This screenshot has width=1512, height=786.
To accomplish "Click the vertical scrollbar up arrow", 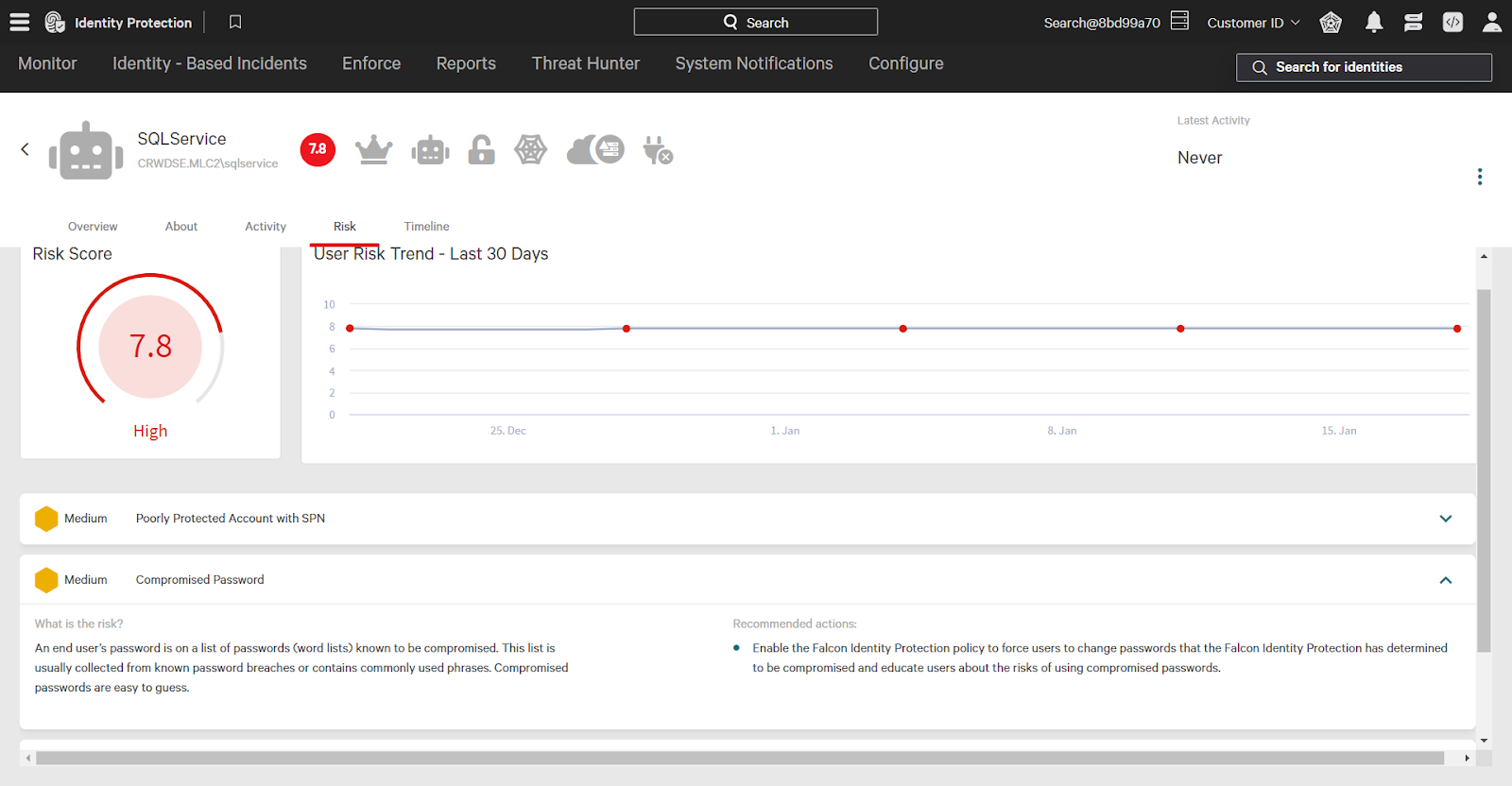I will pos(1484,256).
